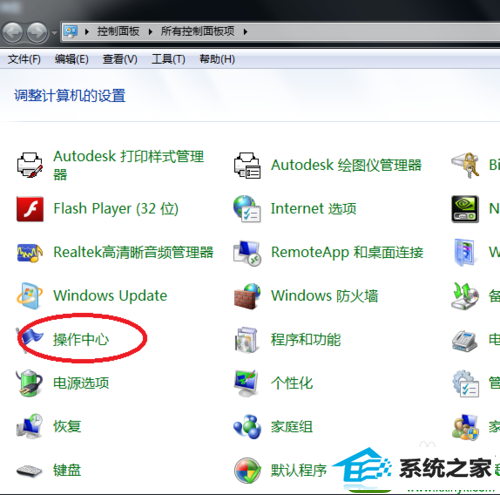Click the 个性化 monitor icon

(246, 383)
